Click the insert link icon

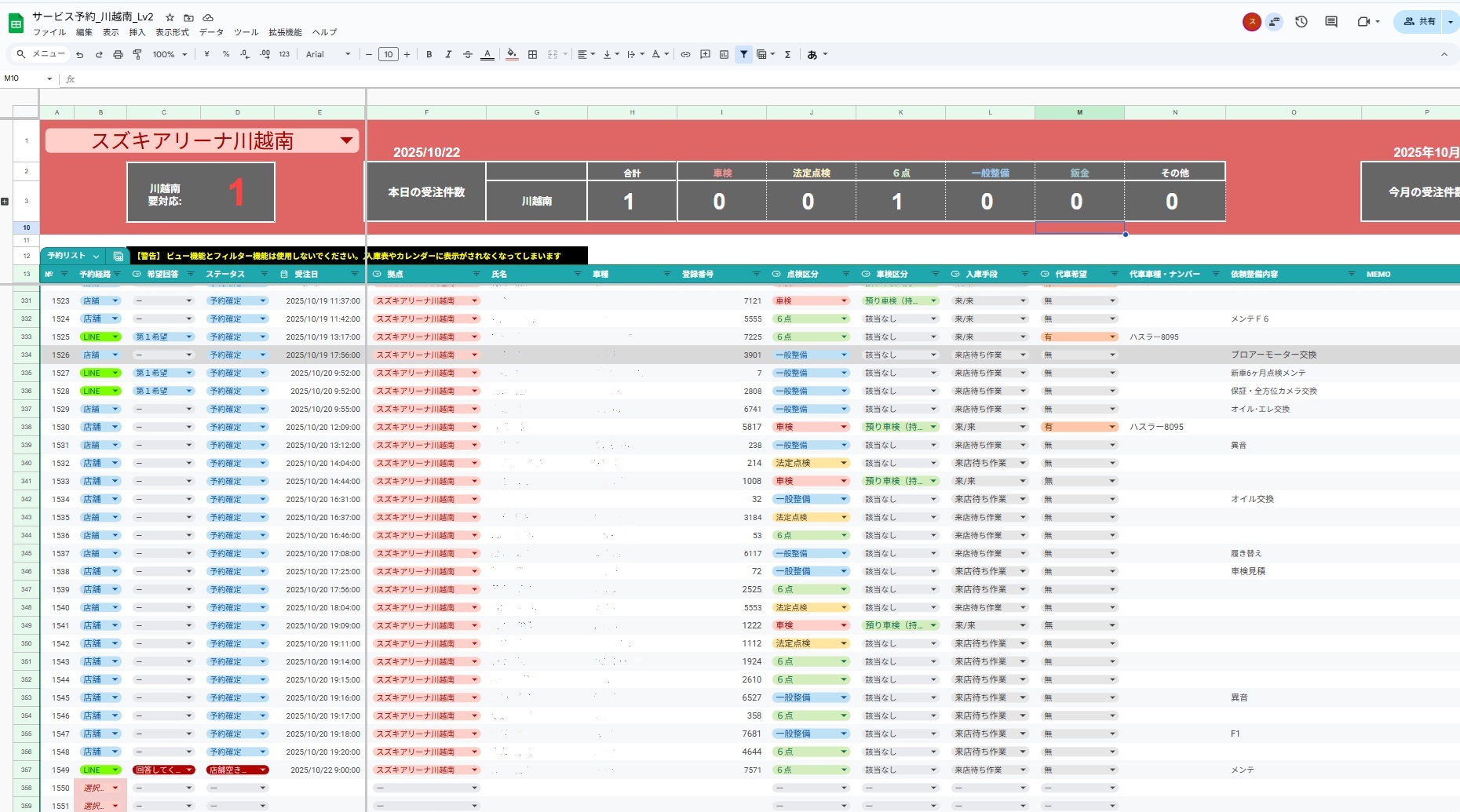[685, 55]
